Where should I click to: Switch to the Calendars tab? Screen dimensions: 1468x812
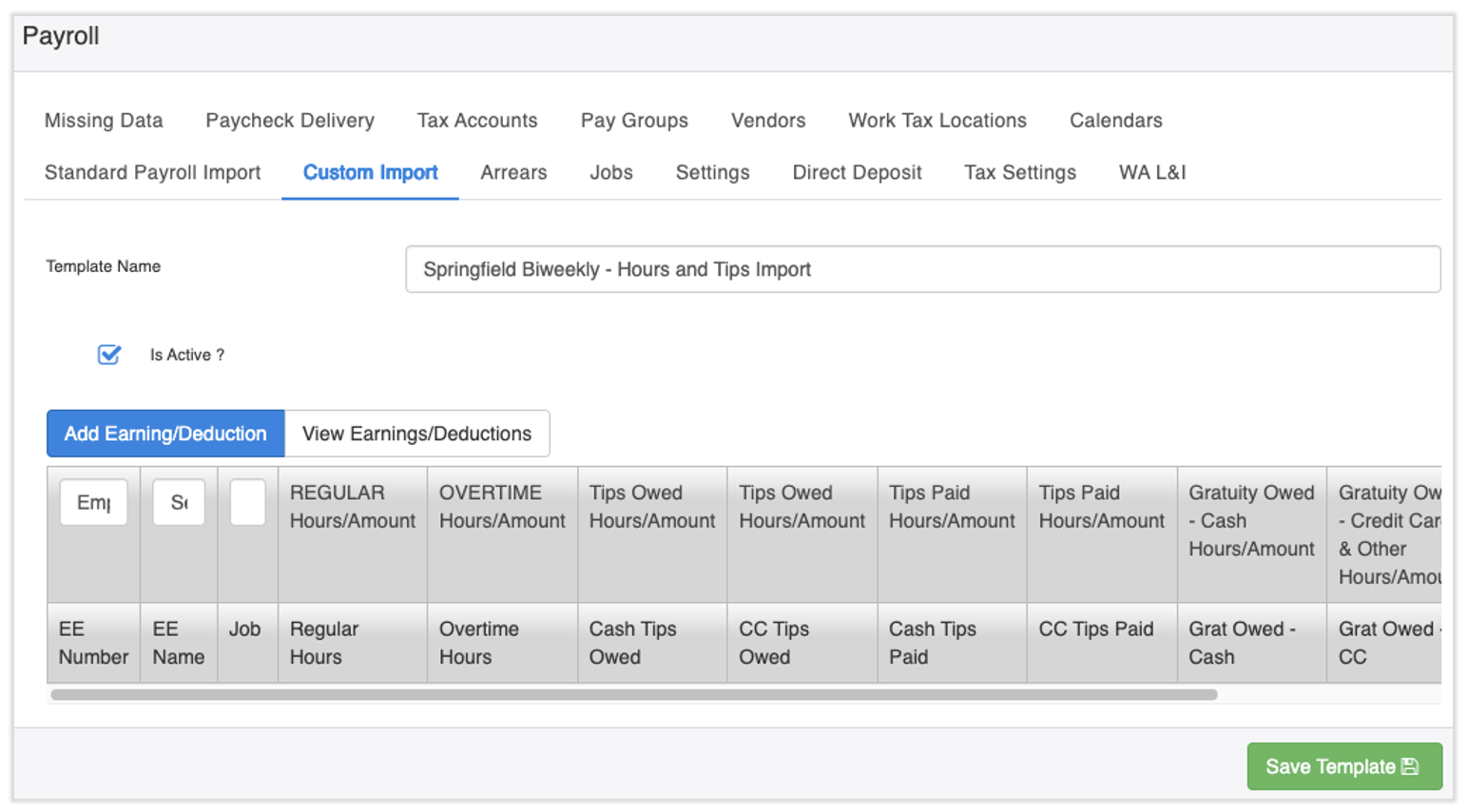pyautogui.click(x=1115, y=121)
